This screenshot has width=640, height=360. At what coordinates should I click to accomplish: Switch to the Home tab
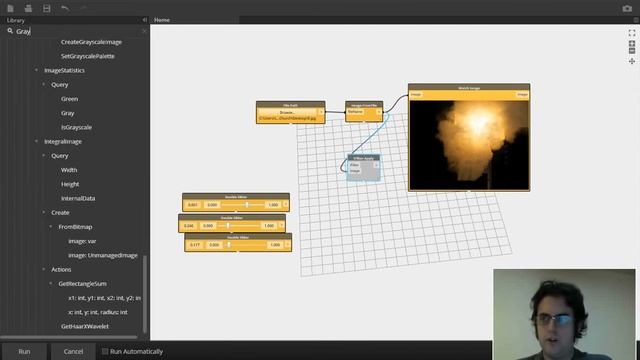pos(162,20)
